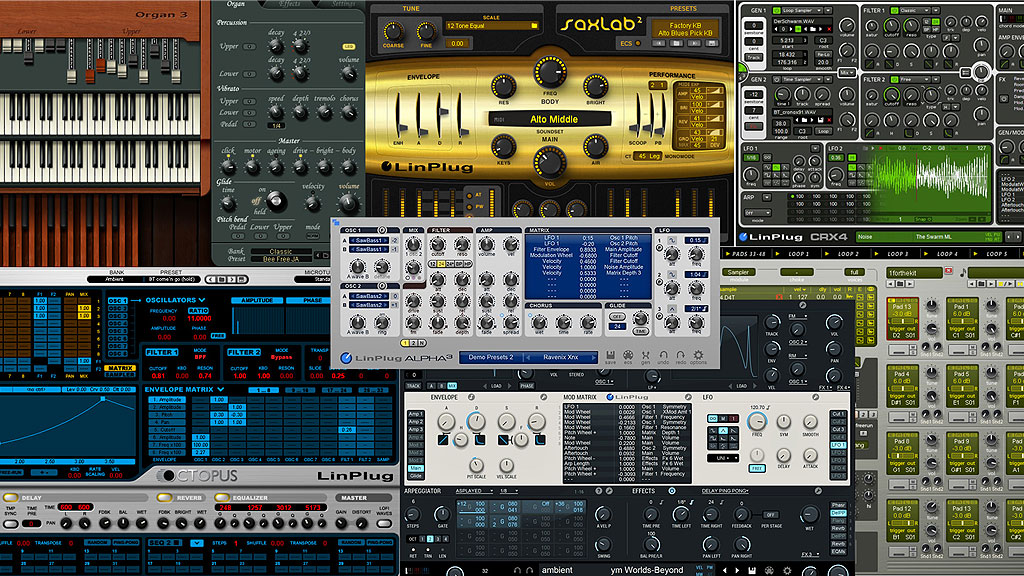The width and height of the screenshot is (1024, 576).
Task: Click the Alpha3 Glide TIME button
Action: click(x=640, y=331)
